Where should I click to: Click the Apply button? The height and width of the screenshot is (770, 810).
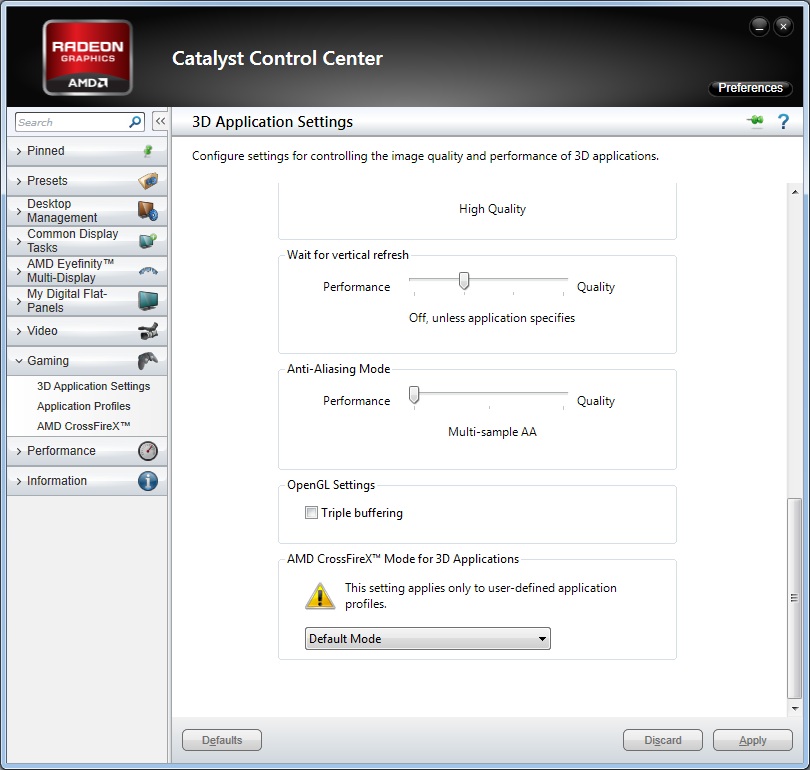point(753,740)
